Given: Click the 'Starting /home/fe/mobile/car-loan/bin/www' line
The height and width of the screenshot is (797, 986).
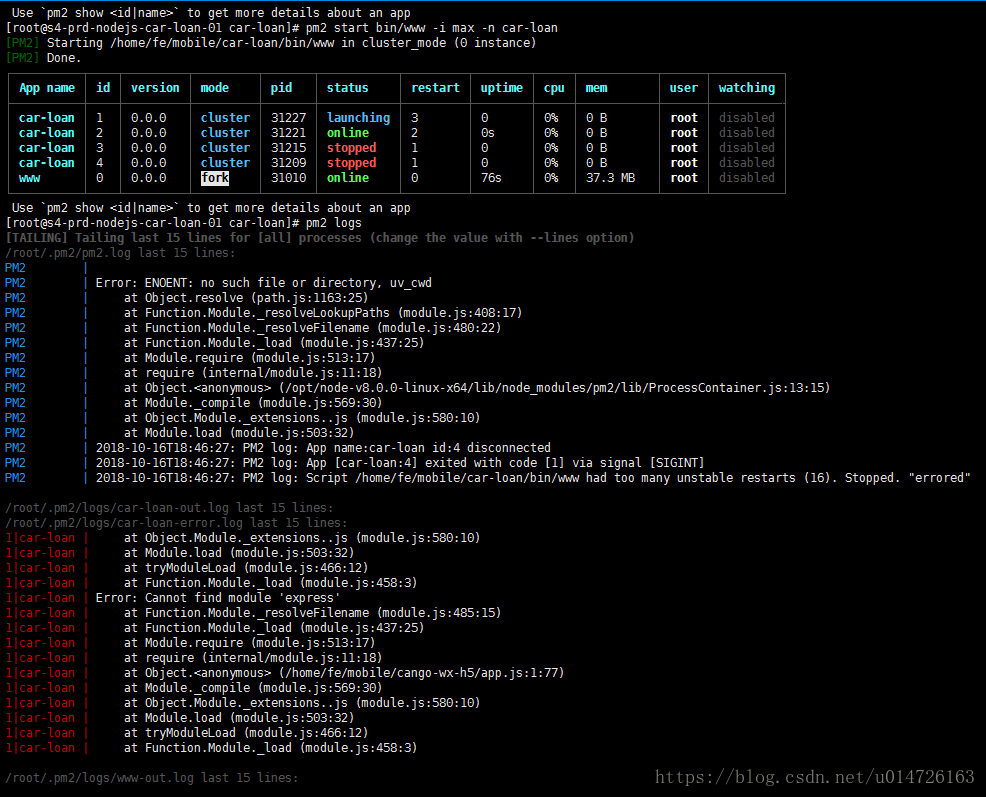Looking at the screenshot, I should coord(270,43).
